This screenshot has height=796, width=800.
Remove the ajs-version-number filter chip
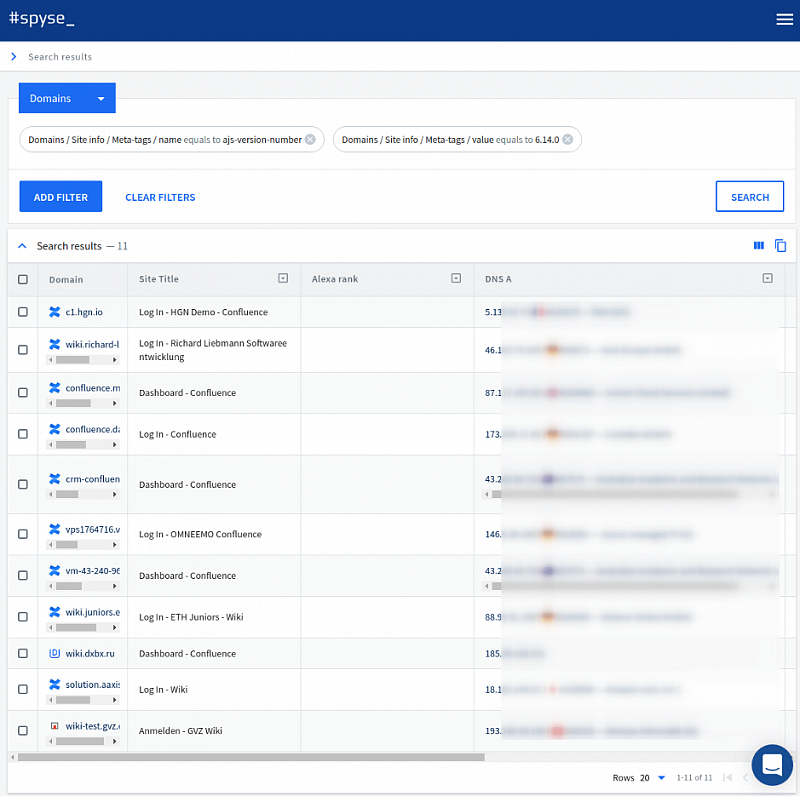(310, 139)
